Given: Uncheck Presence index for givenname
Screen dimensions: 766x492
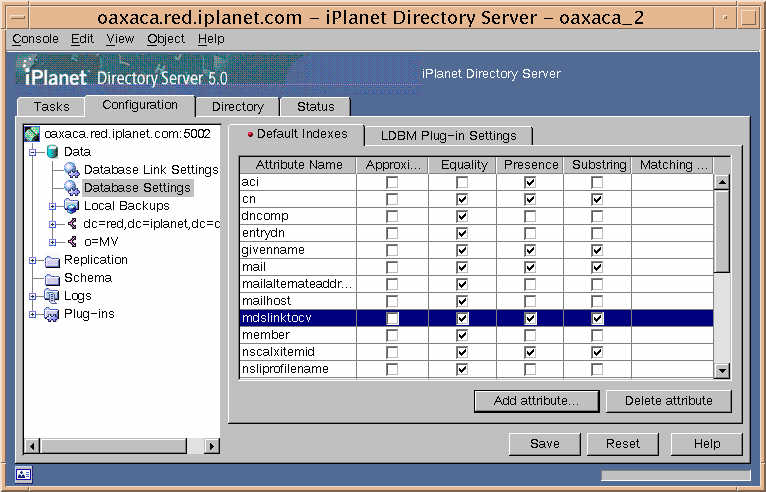Looking at the screenshot, I should coord(530,250).
